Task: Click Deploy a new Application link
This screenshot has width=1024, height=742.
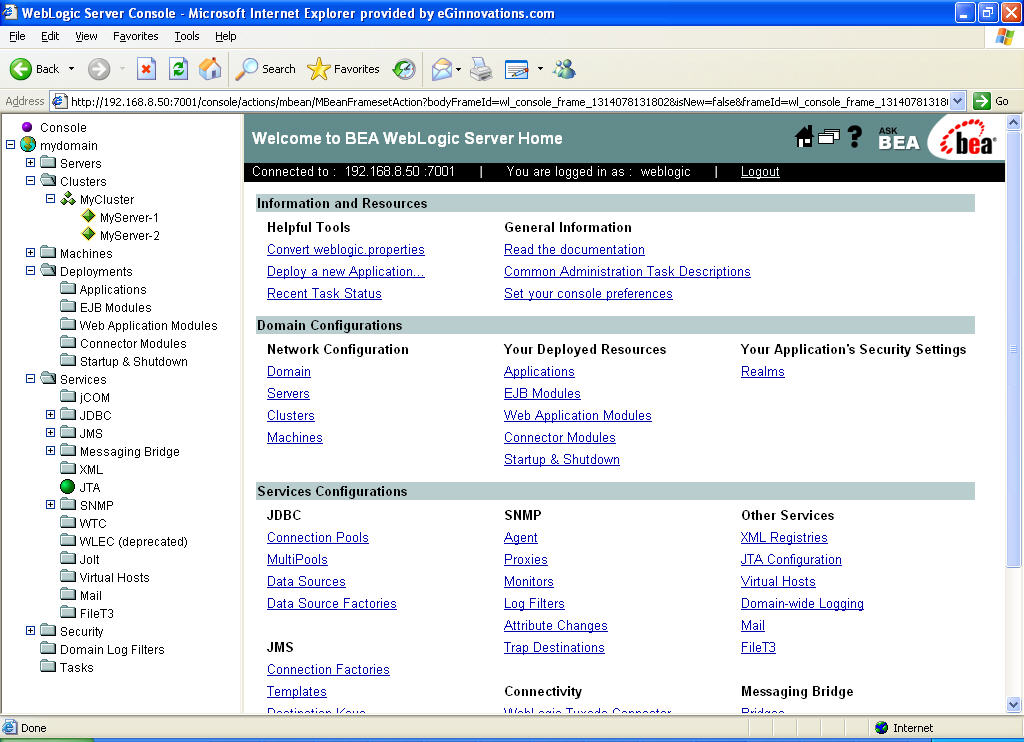Action: (x=345, y=272)
